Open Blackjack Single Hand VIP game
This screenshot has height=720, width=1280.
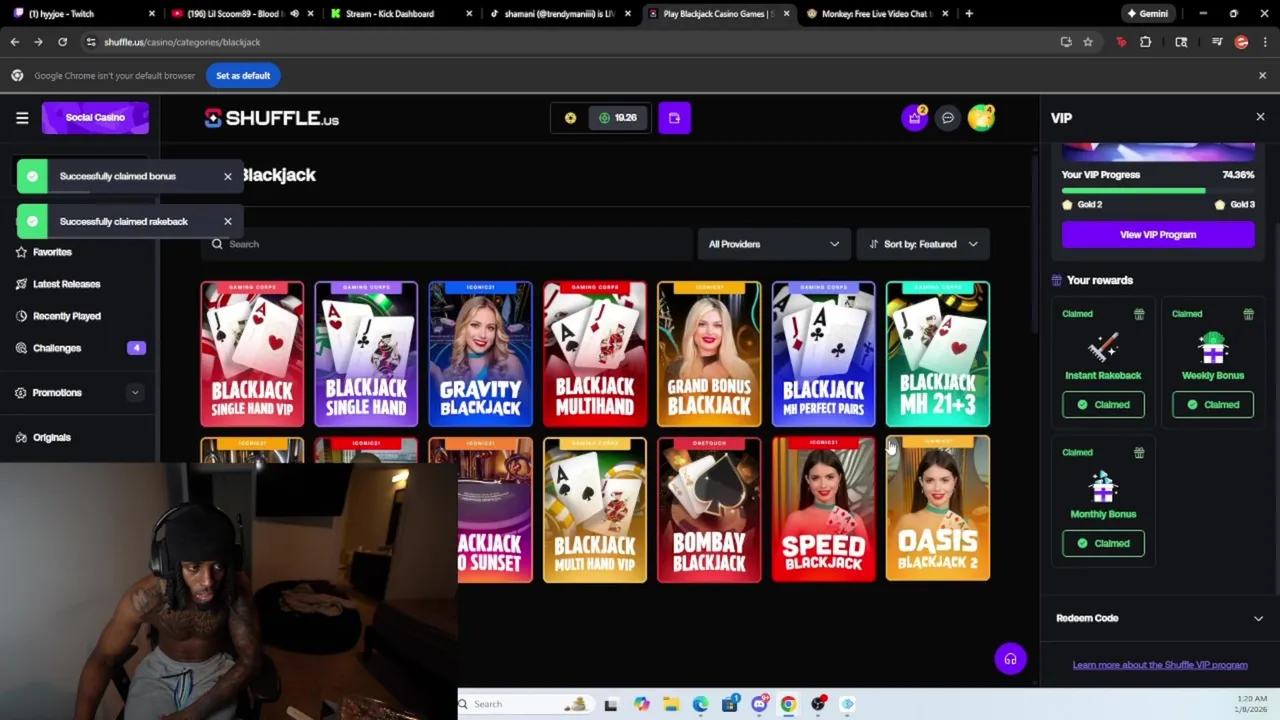coord(252,354)
